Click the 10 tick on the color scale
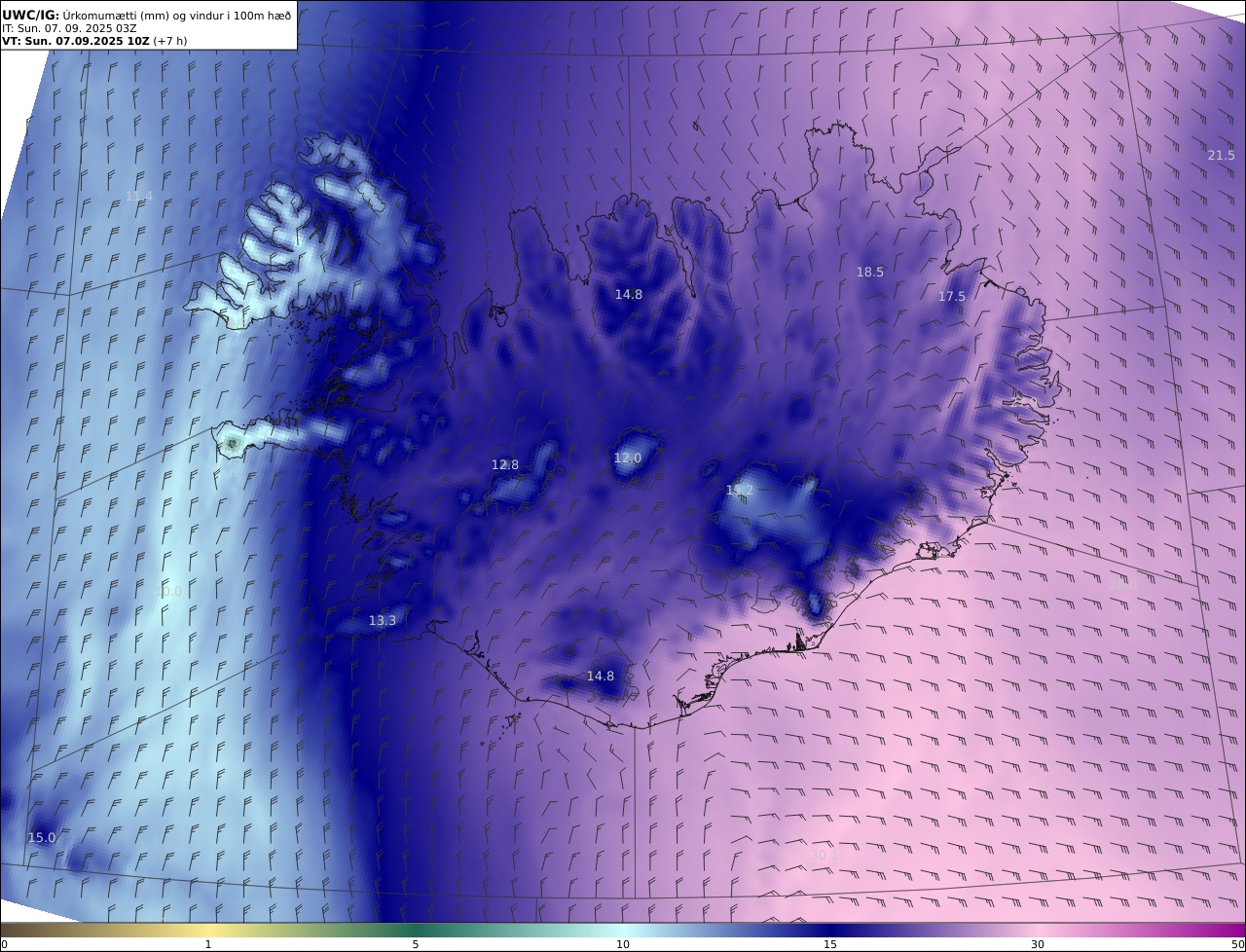Screen dimensions: 1246x952 point(623,944)
